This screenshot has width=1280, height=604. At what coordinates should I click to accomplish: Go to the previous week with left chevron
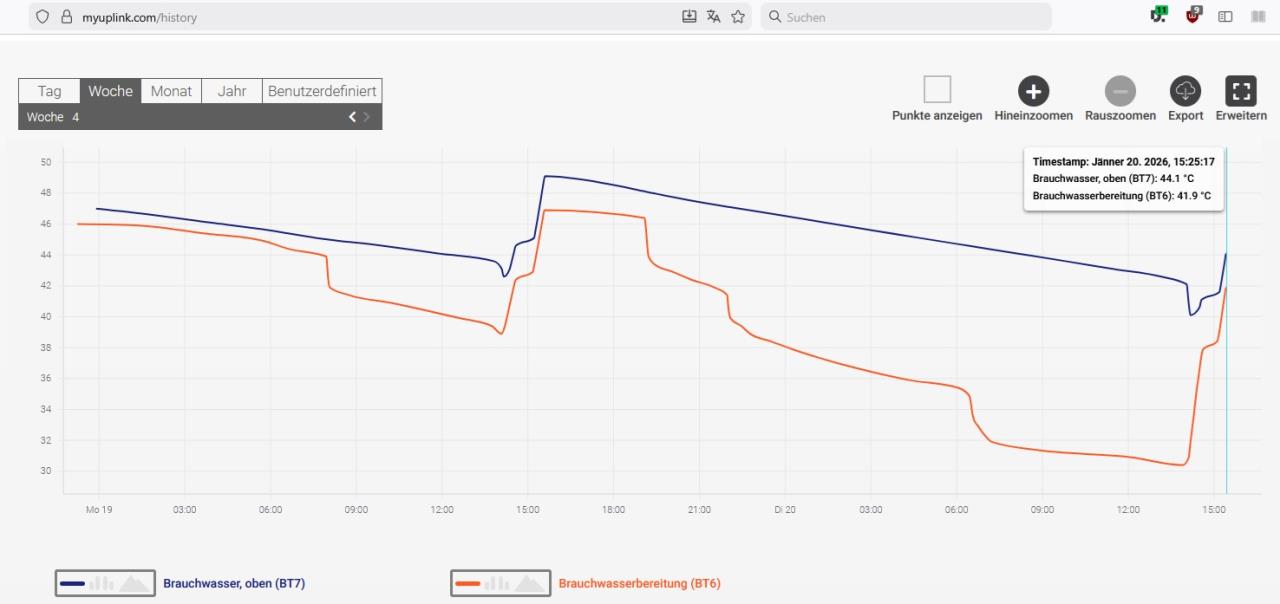click(x=352, y=117)
